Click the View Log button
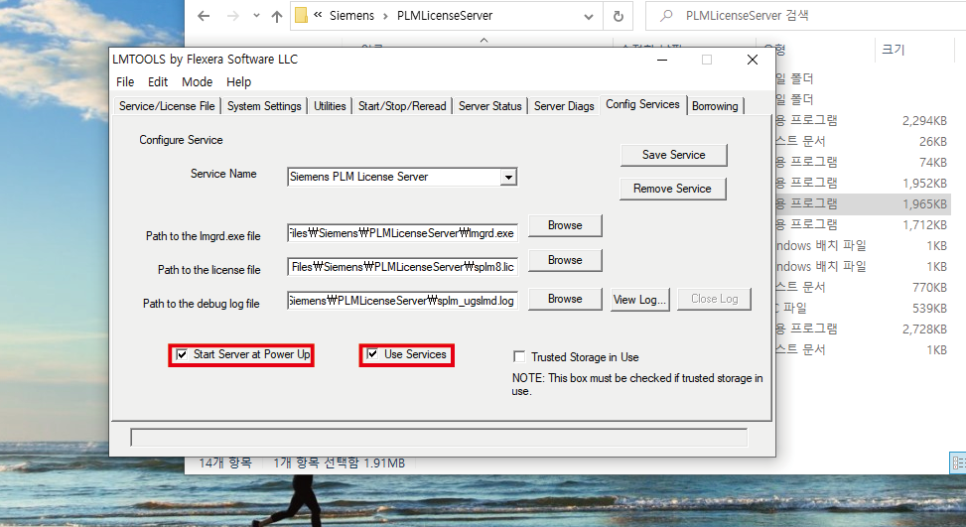Image resolution: width=966 pixels, height=527 pixels. [639, 300]
